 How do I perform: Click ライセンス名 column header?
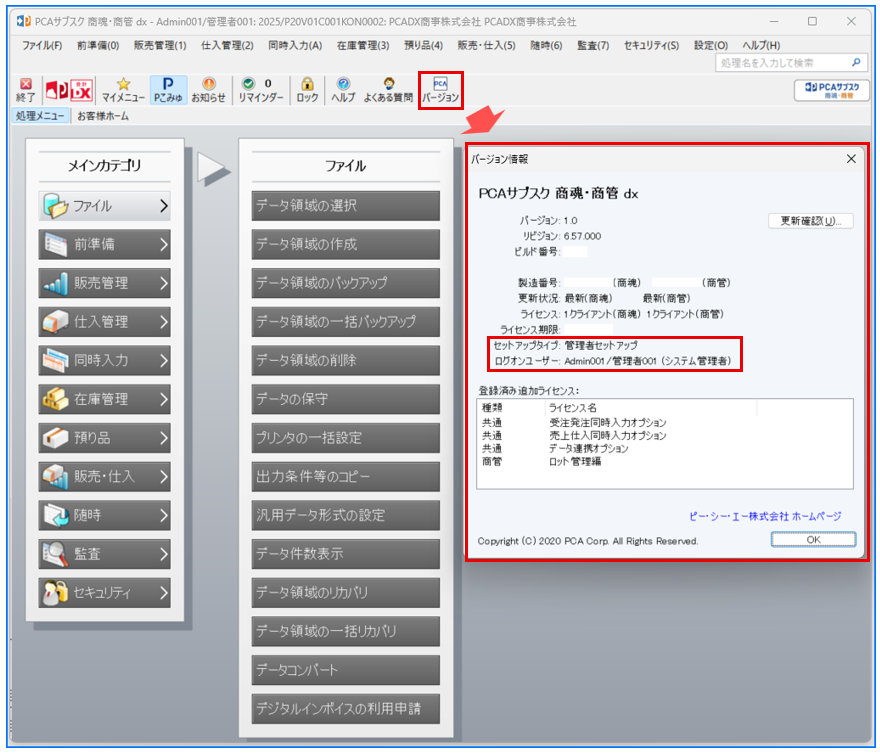[x=650, y=408]
